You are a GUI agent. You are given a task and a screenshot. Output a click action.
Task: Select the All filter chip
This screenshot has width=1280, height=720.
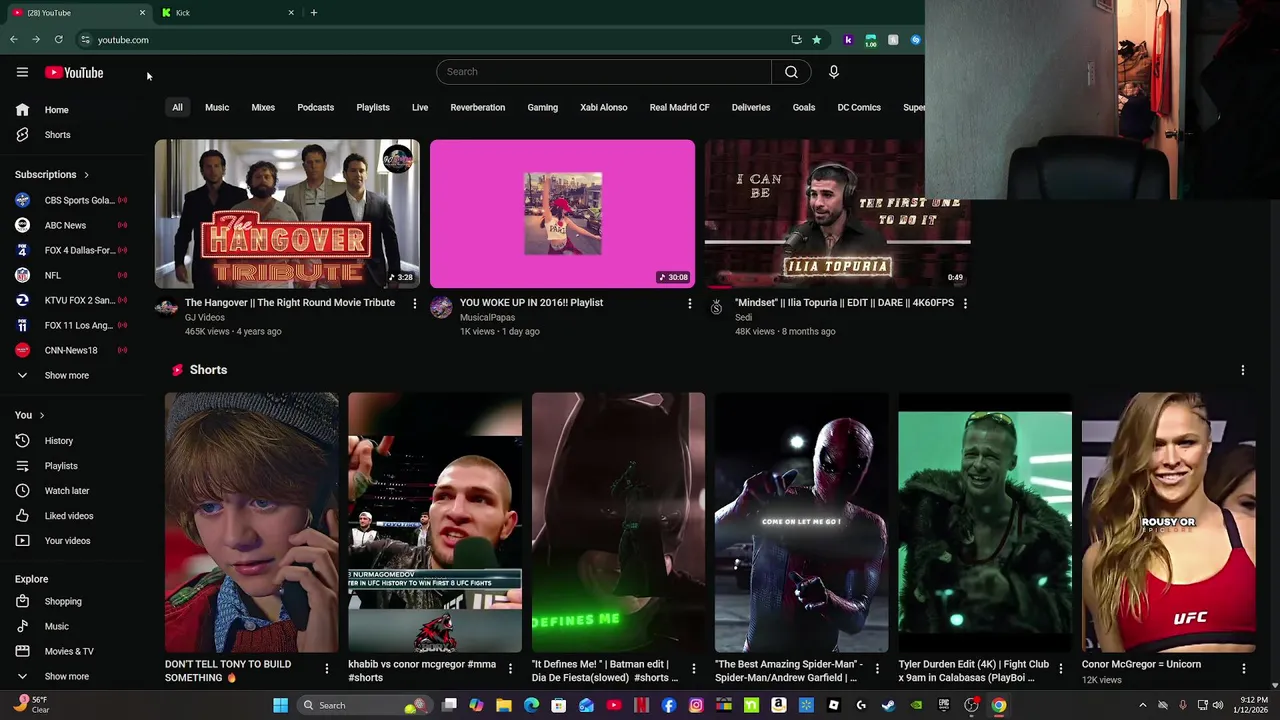[177, 107]
